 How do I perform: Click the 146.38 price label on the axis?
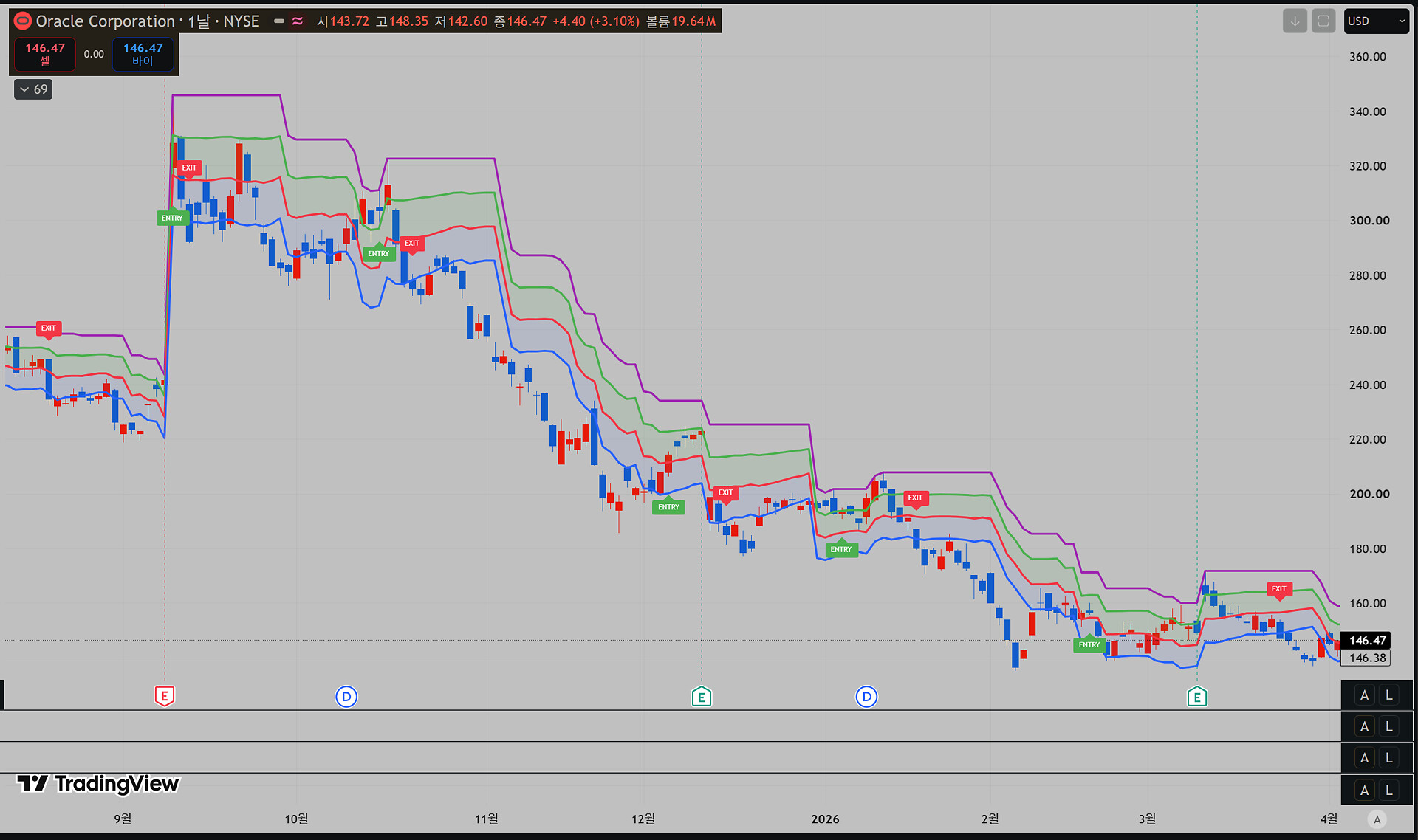click(1366, 658)
